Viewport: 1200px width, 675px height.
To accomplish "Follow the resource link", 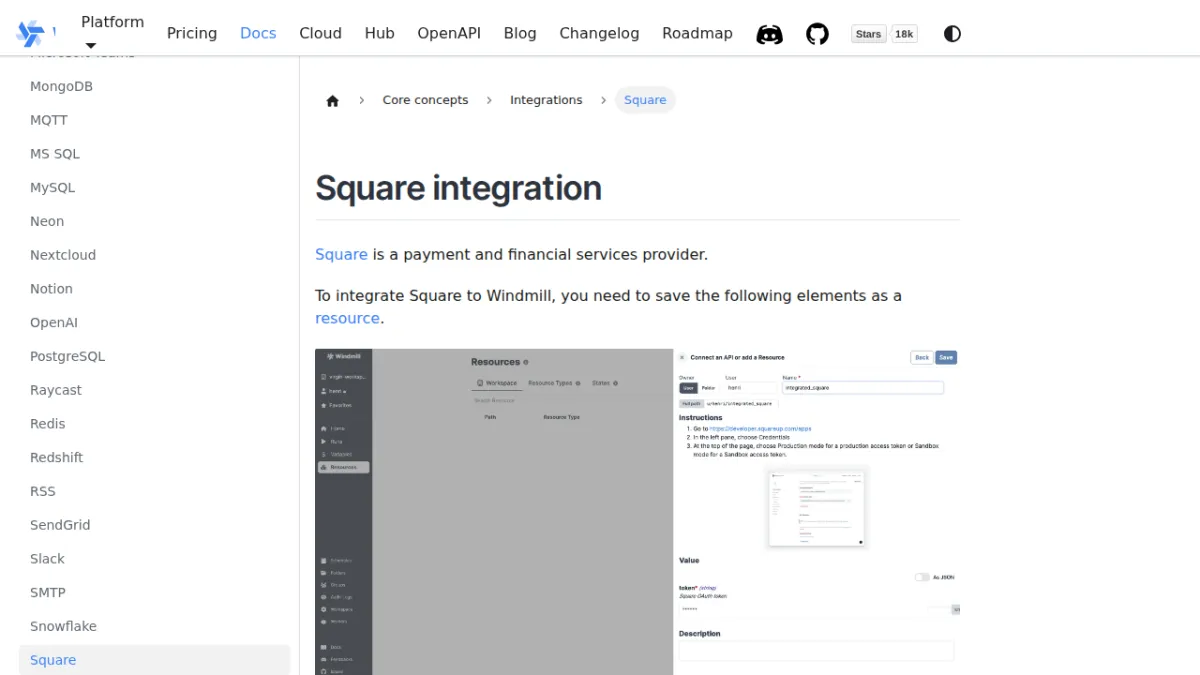I will [x=347, y=318].
